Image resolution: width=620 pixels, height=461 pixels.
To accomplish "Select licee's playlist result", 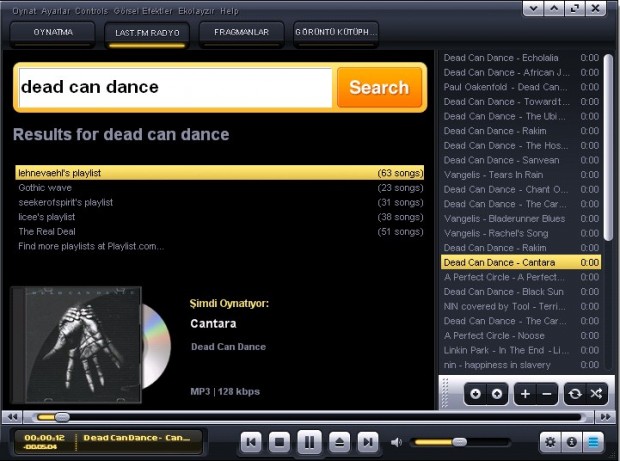I will (219, 217).
